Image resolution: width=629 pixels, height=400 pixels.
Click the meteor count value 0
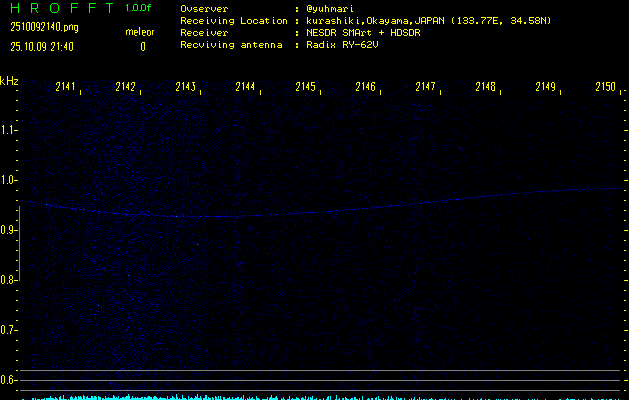(142, 46)
